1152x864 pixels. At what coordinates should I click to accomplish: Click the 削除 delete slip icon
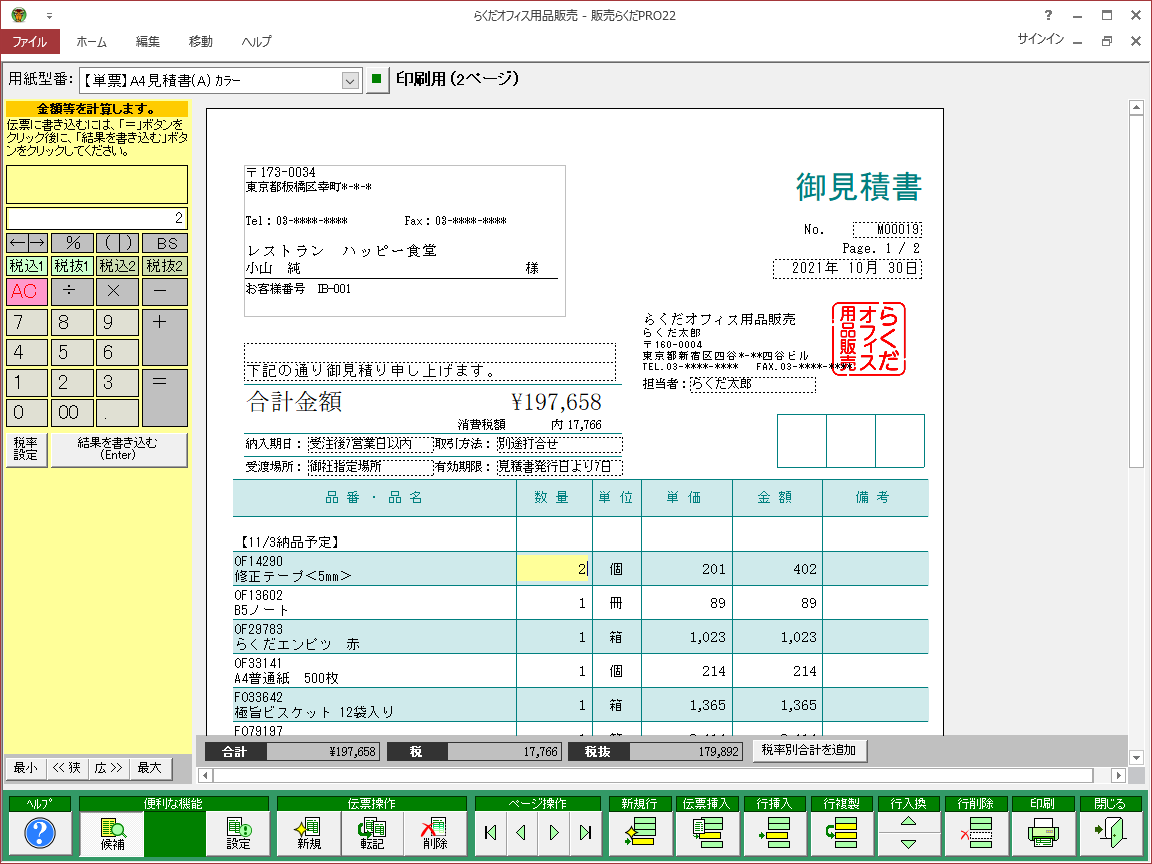pyautogui.click(x=435, y=833)
